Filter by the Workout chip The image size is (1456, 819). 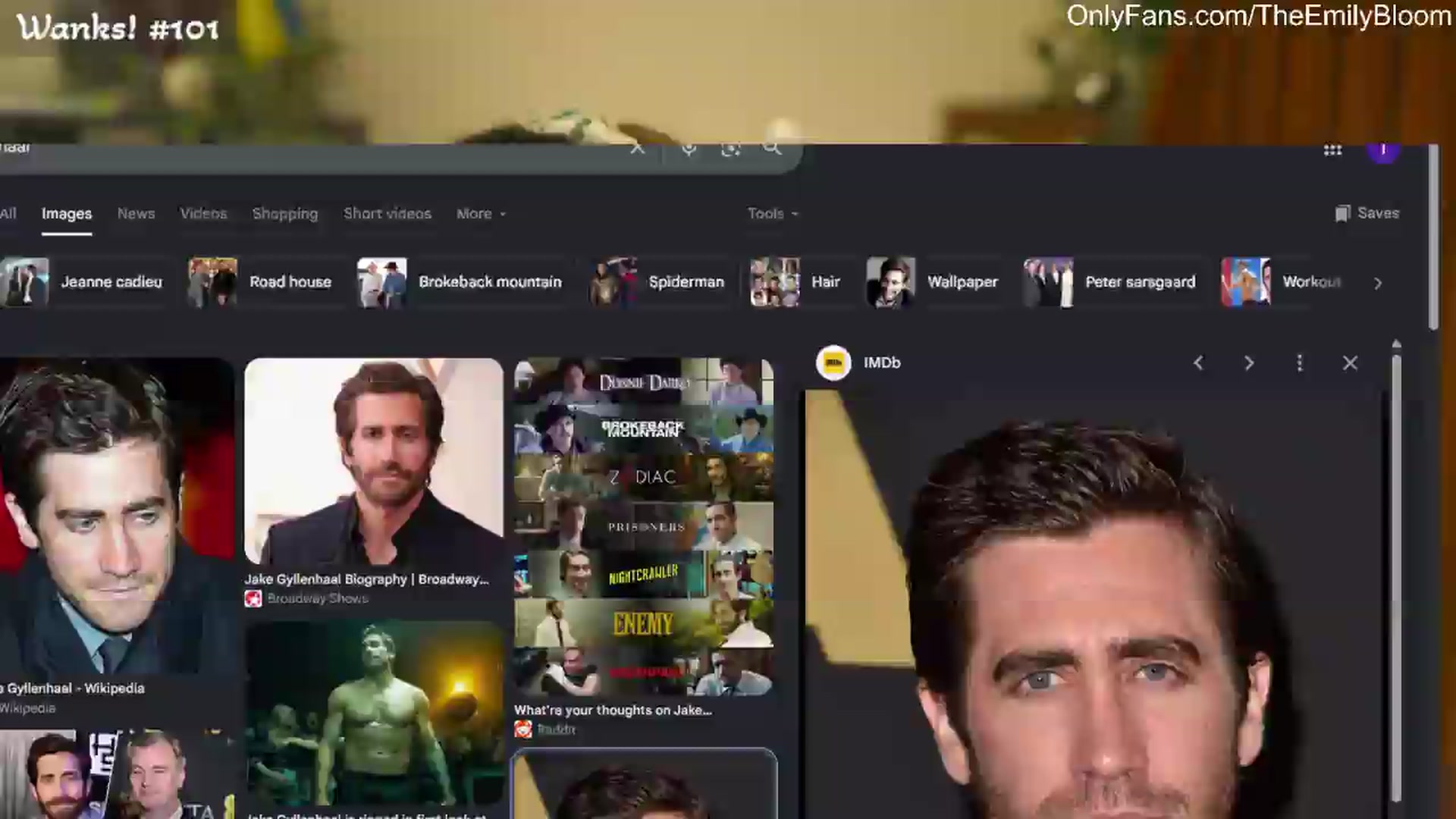tap(1283, 282)
